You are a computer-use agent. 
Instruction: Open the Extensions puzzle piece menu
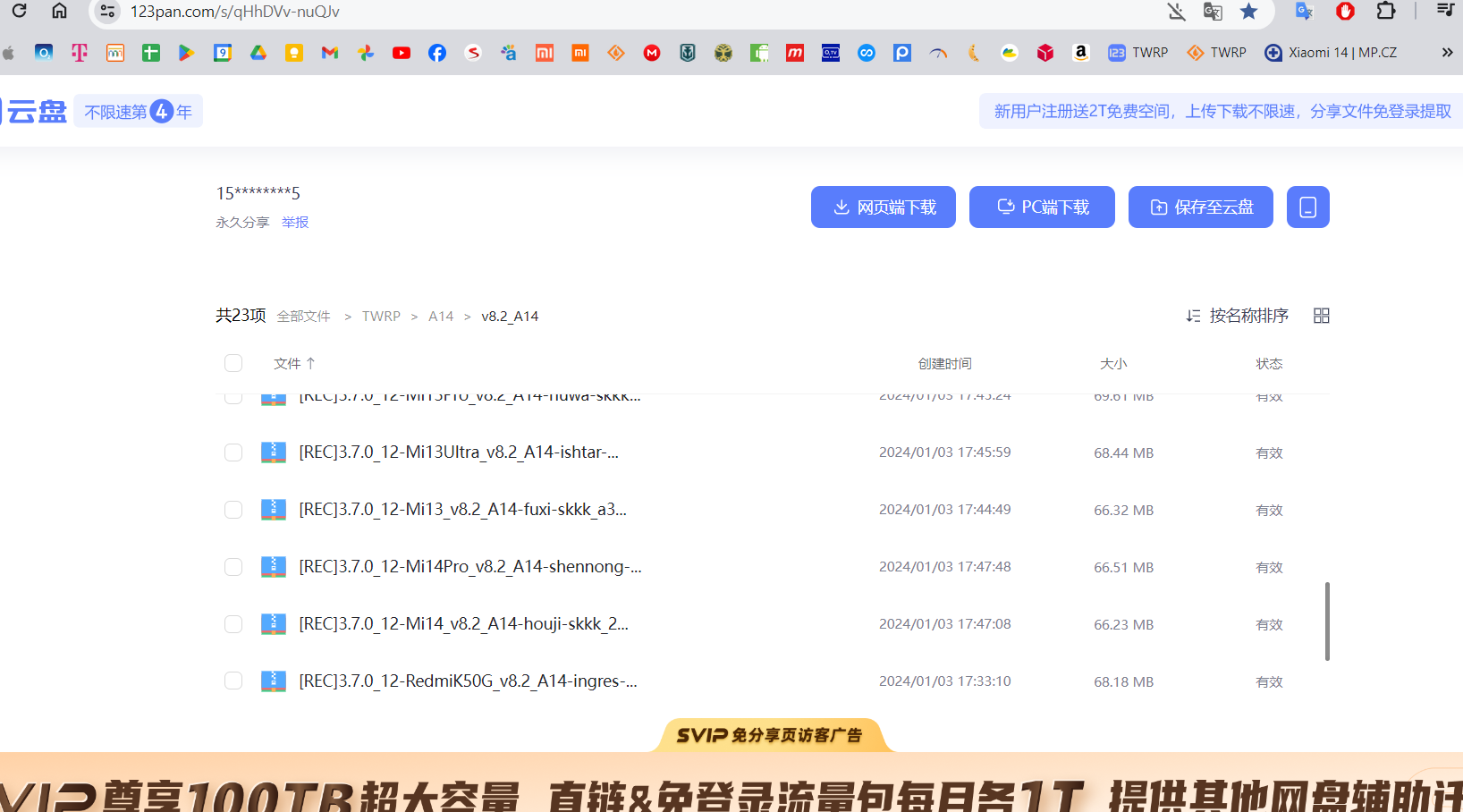pos(1385,11)
